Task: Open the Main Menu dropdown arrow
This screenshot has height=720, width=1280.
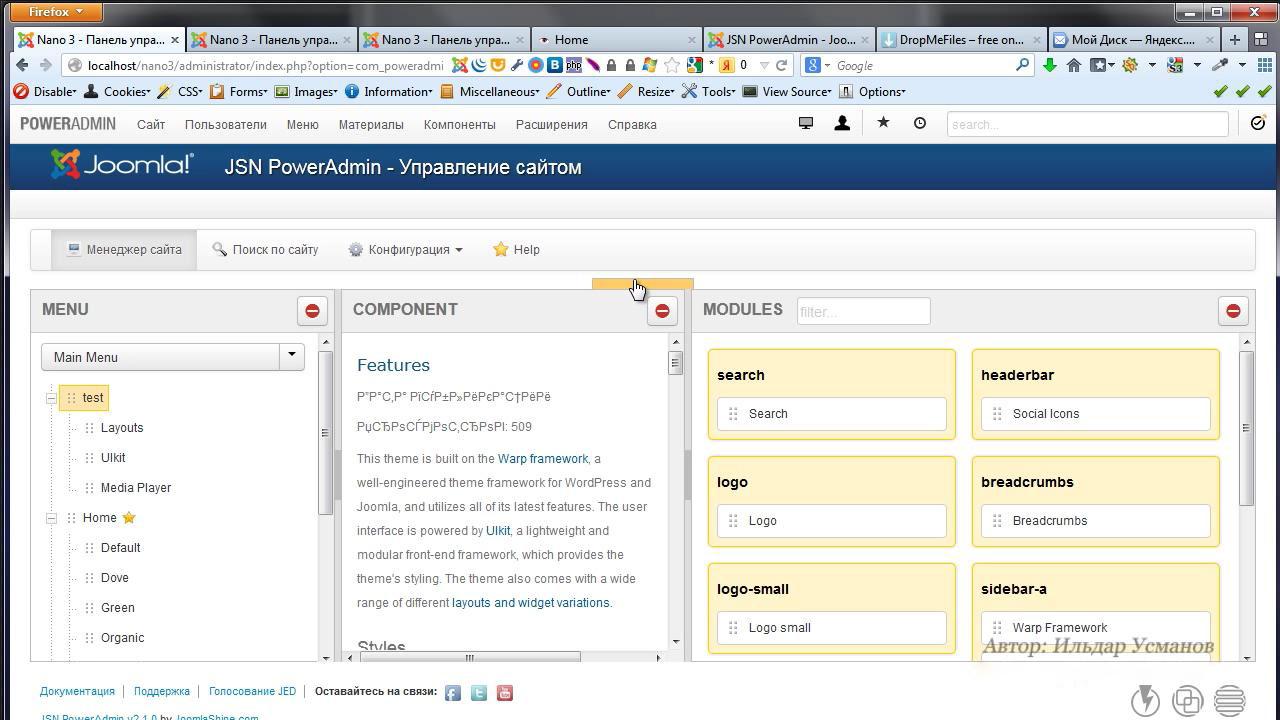Action: (292, 357)
